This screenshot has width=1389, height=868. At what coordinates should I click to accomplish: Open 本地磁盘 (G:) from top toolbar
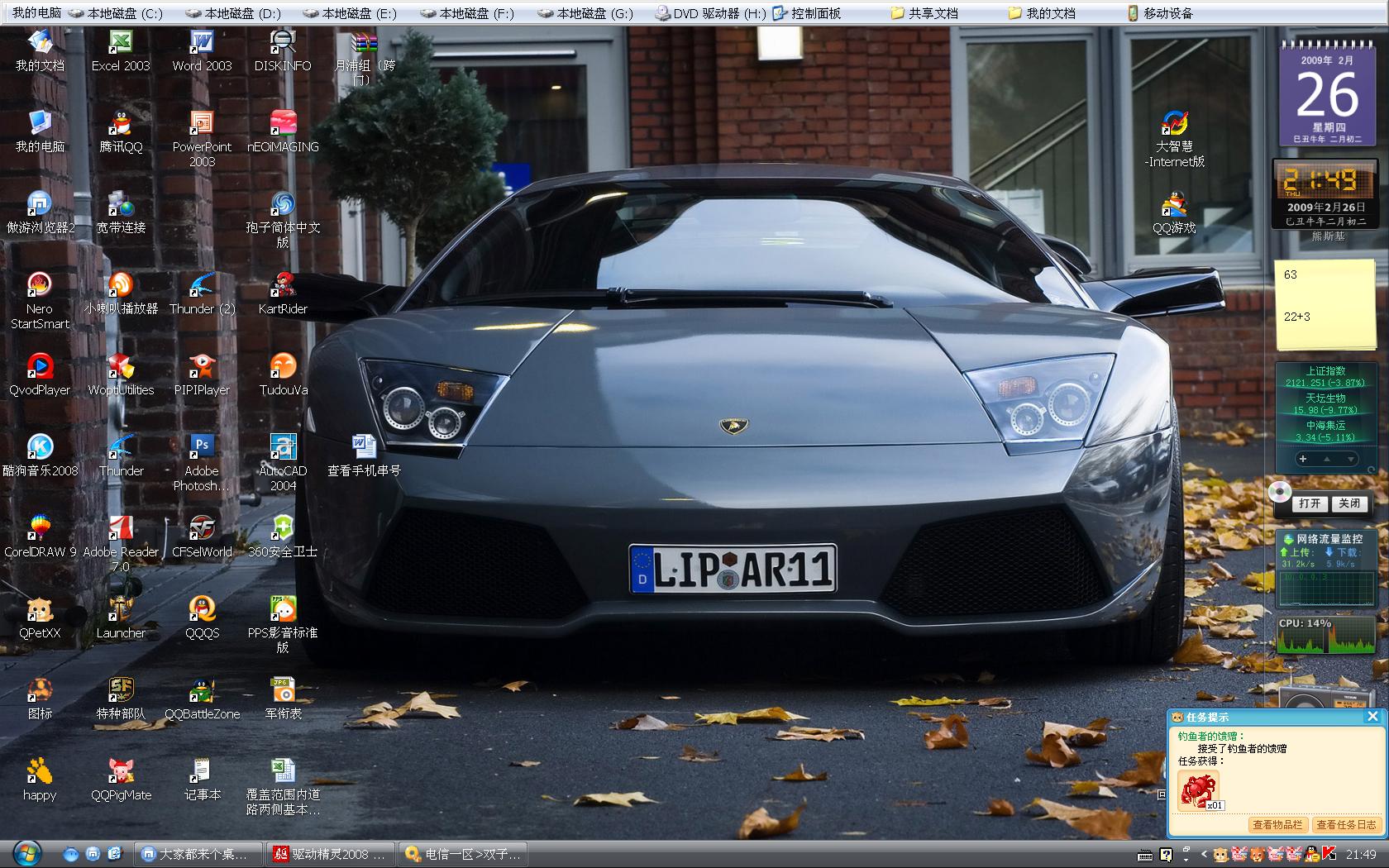(585, 13)
